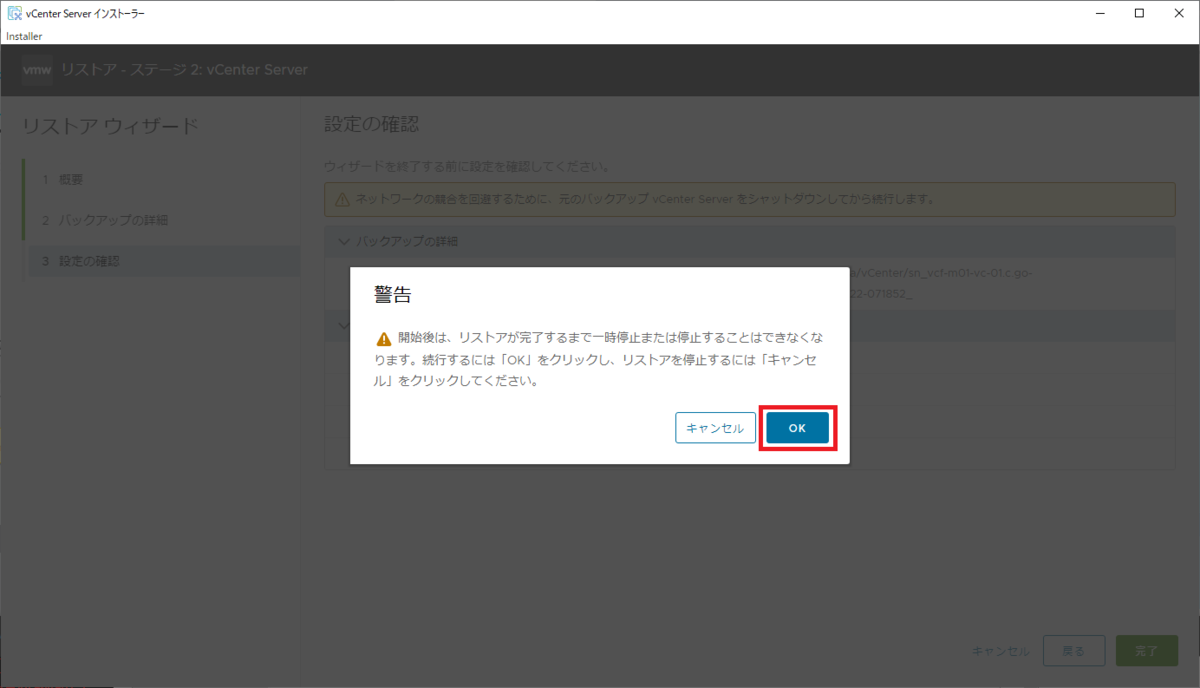Click the yellow banner warning icon
Image resolution: width=1200 pixels, height=688 pixels.
[x=342, y=199]
